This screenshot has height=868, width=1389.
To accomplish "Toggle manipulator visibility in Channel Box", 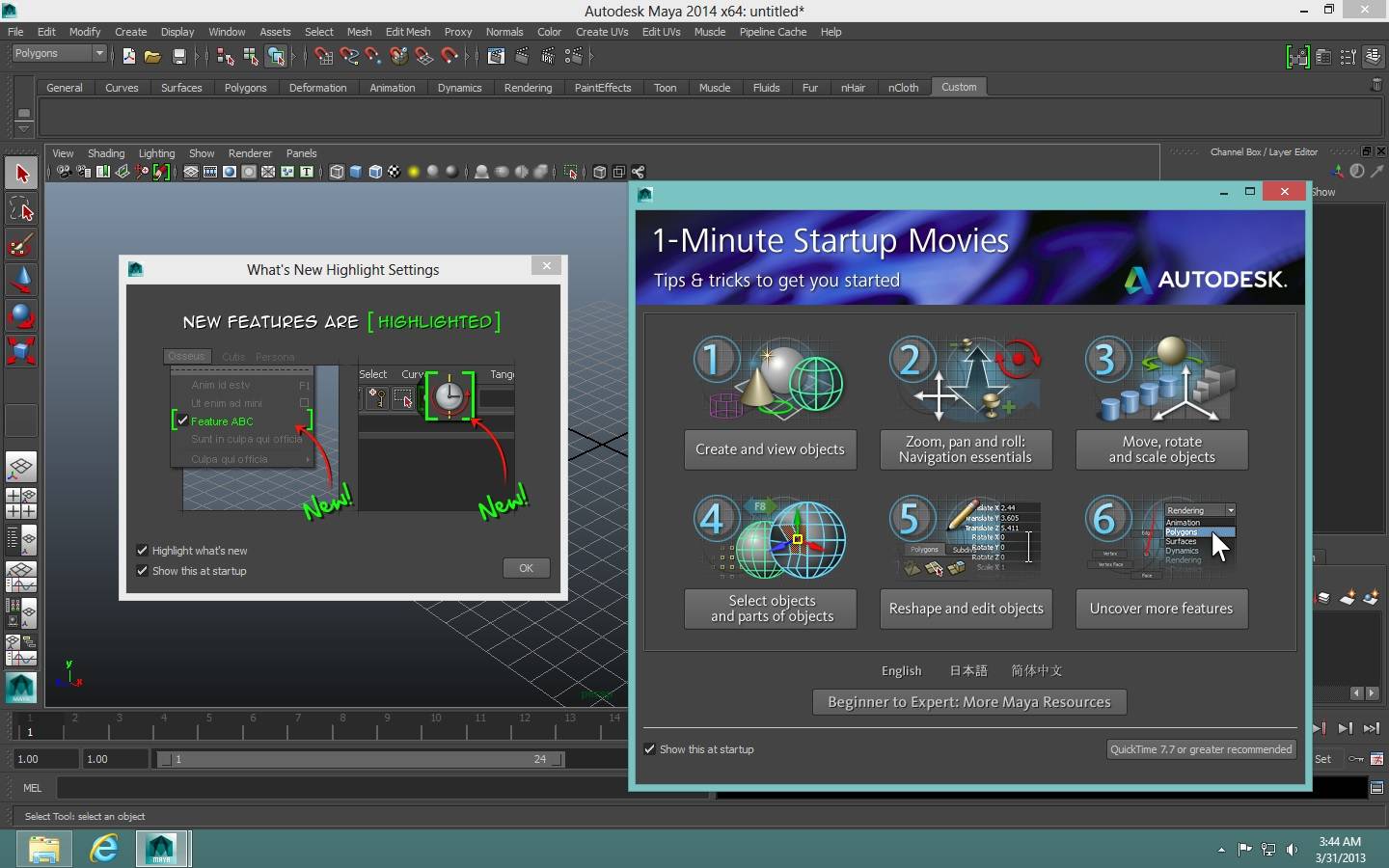I will (x=1337, y=172).
